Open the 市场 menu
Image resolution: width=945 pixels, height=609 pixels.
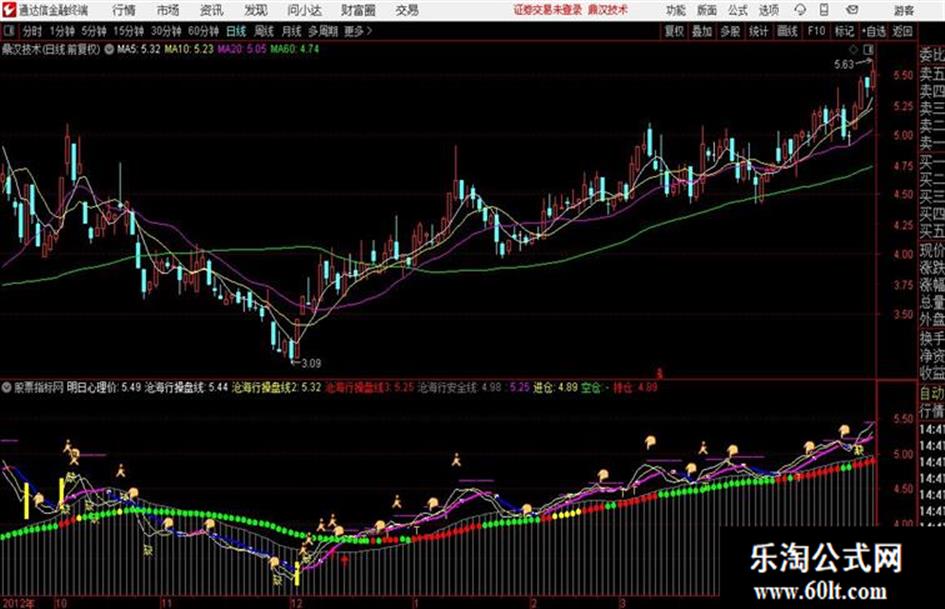point(168,10)
